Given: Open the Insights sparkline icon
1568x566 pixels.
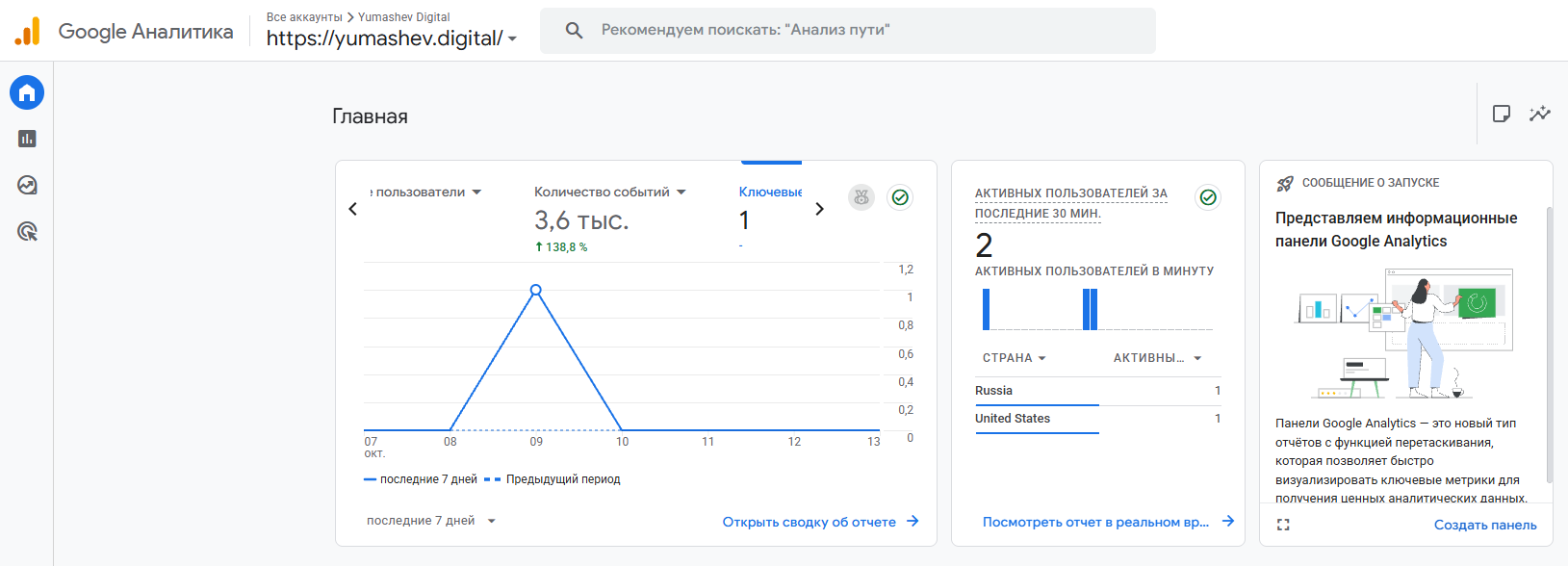Looking at the screenshot, I should 1540,114.
